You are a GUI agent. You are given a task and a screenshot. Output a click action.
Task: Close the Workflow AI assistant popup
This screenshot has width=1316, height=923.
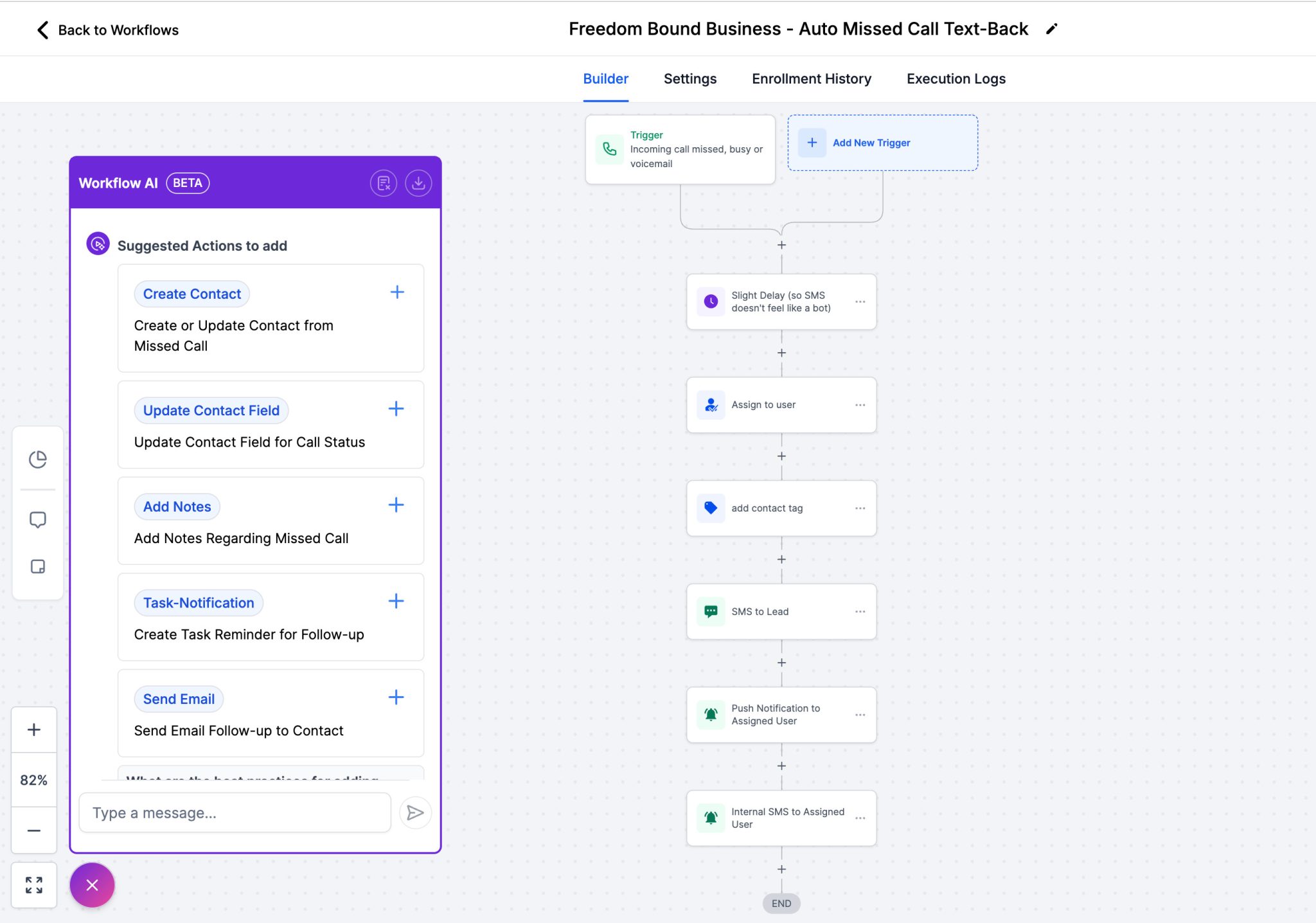91,885
